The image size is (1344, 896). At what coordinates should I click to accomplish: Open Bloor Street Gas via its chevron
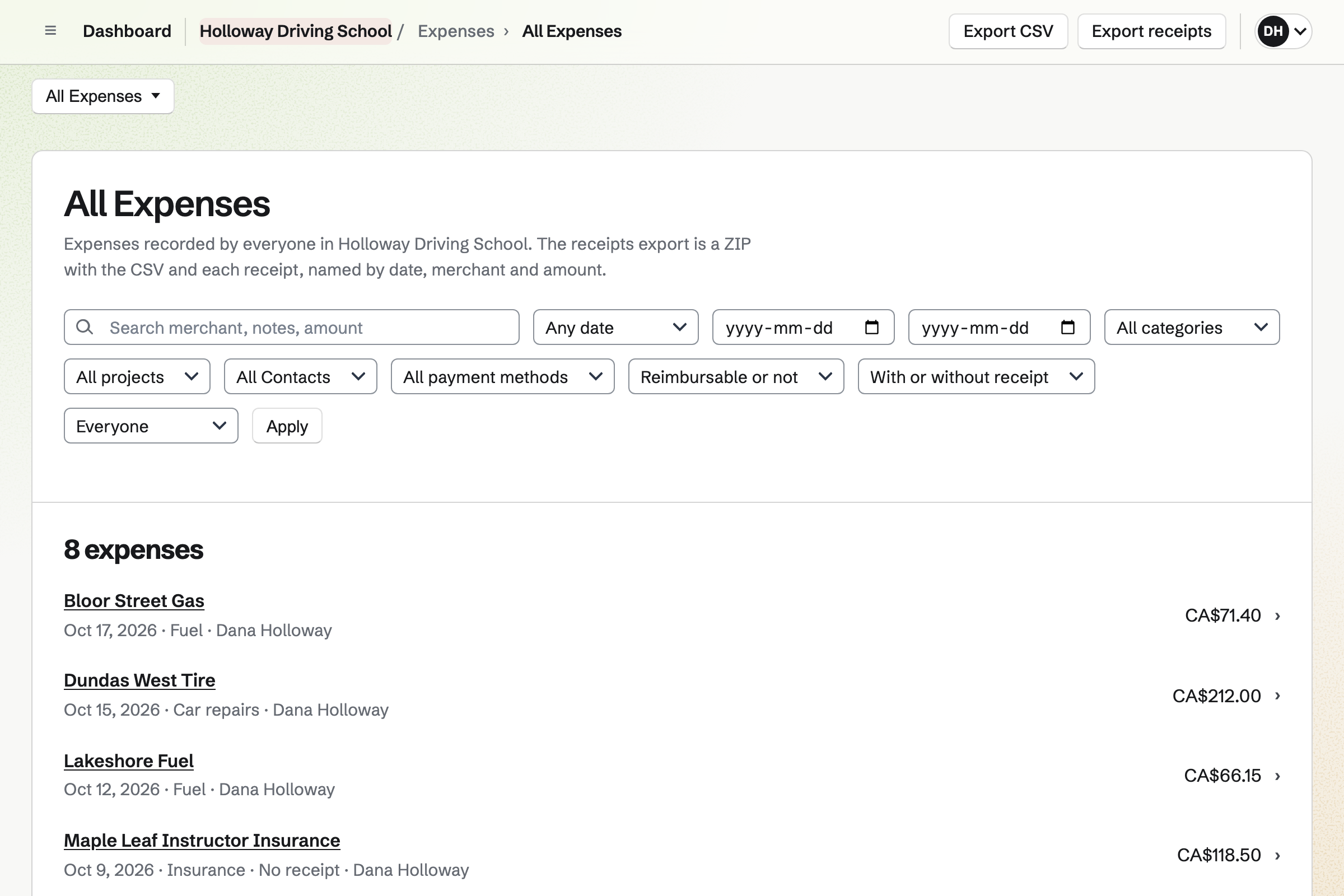point(1278,616)
